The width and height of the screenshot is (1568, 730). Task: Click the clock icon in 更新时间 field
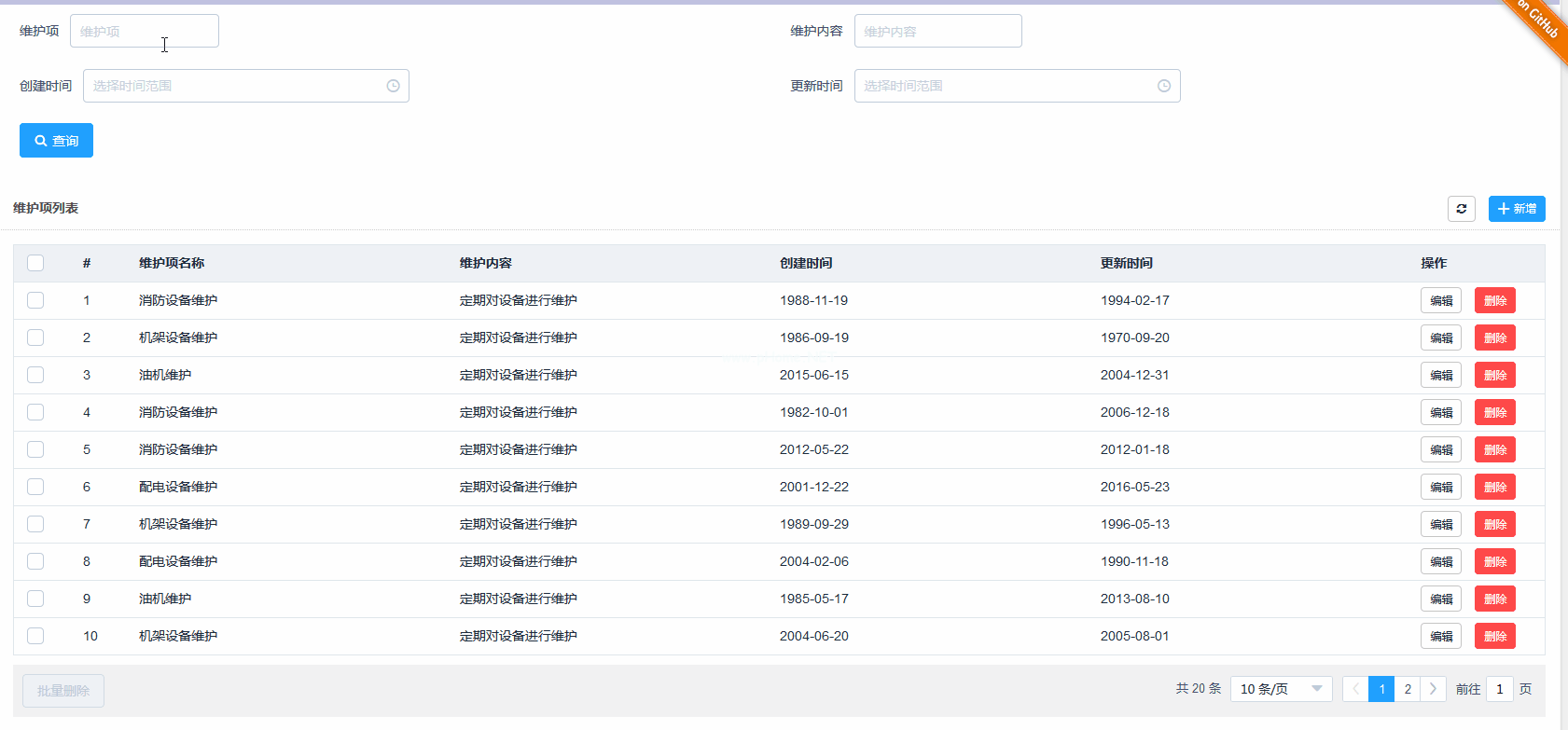click(1163, 86)
